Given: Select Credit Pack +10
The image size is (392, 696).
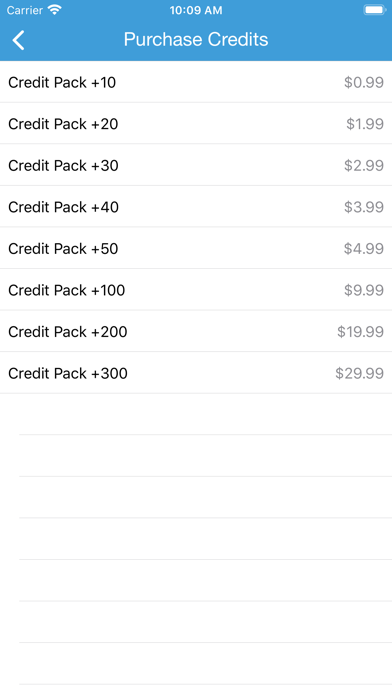Looking at the screenshot, I should (x=196, y=82).
